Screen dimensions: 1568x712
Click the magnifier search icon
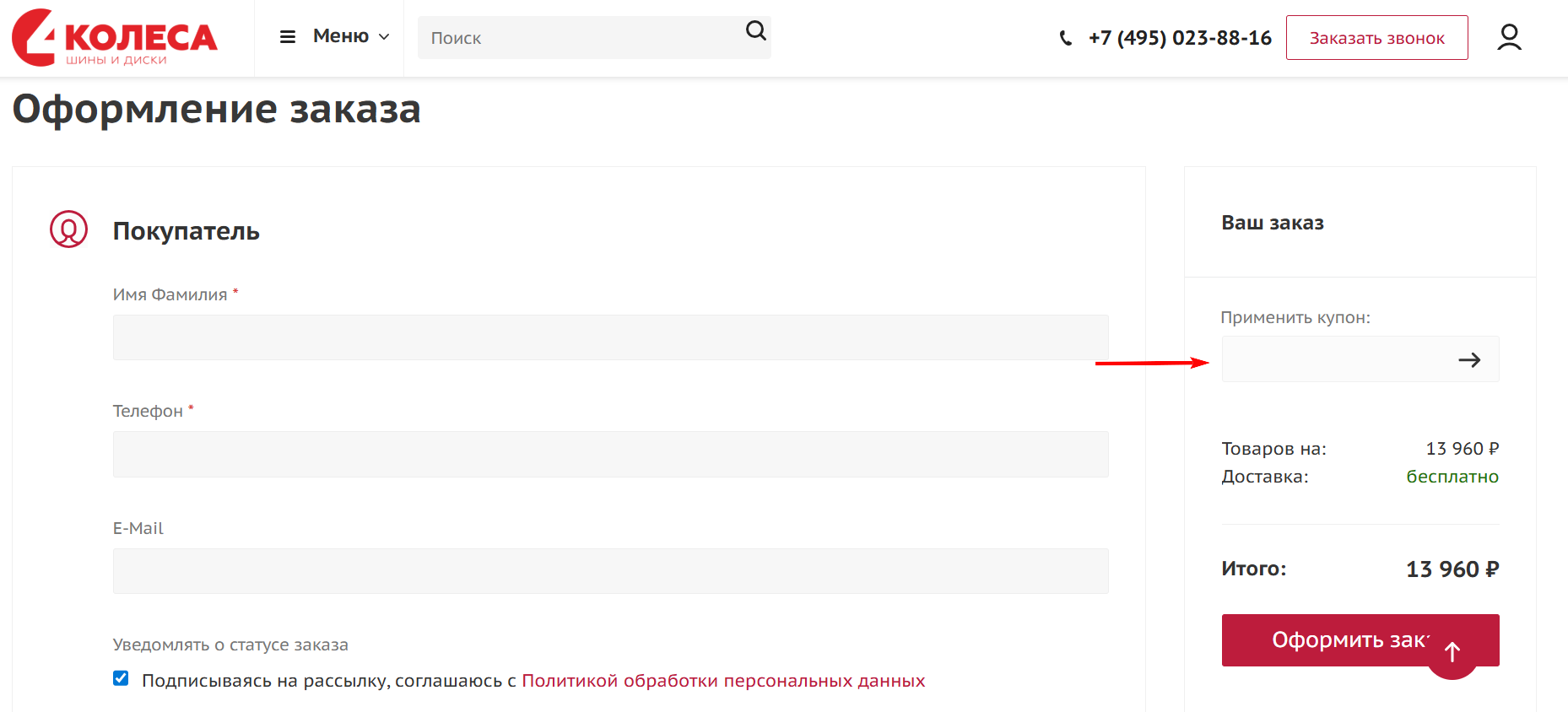tap(755, 31)
